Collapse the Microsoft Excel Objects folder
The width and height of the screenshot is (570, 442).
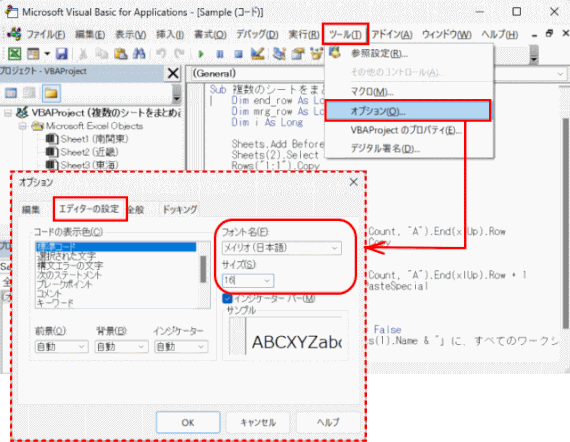23,126
